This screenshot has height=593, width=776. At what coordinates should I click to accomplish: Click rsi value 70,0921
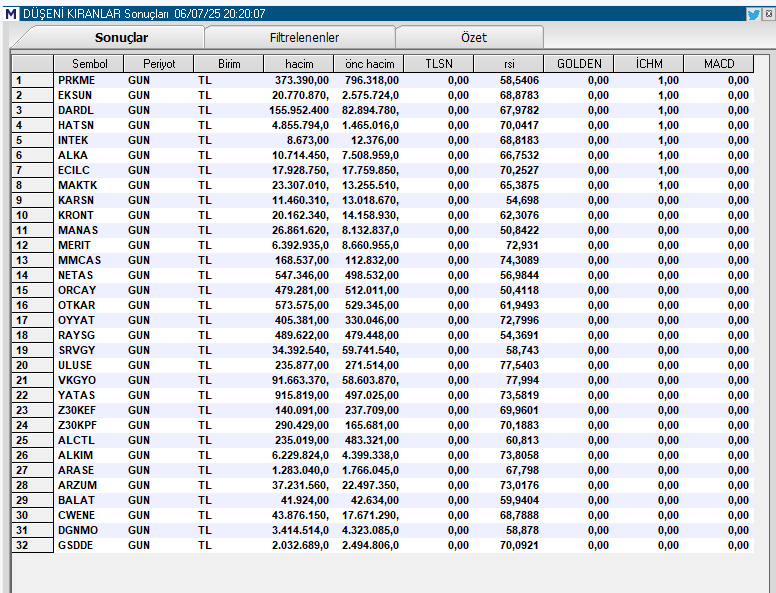[x=519, y=545]
